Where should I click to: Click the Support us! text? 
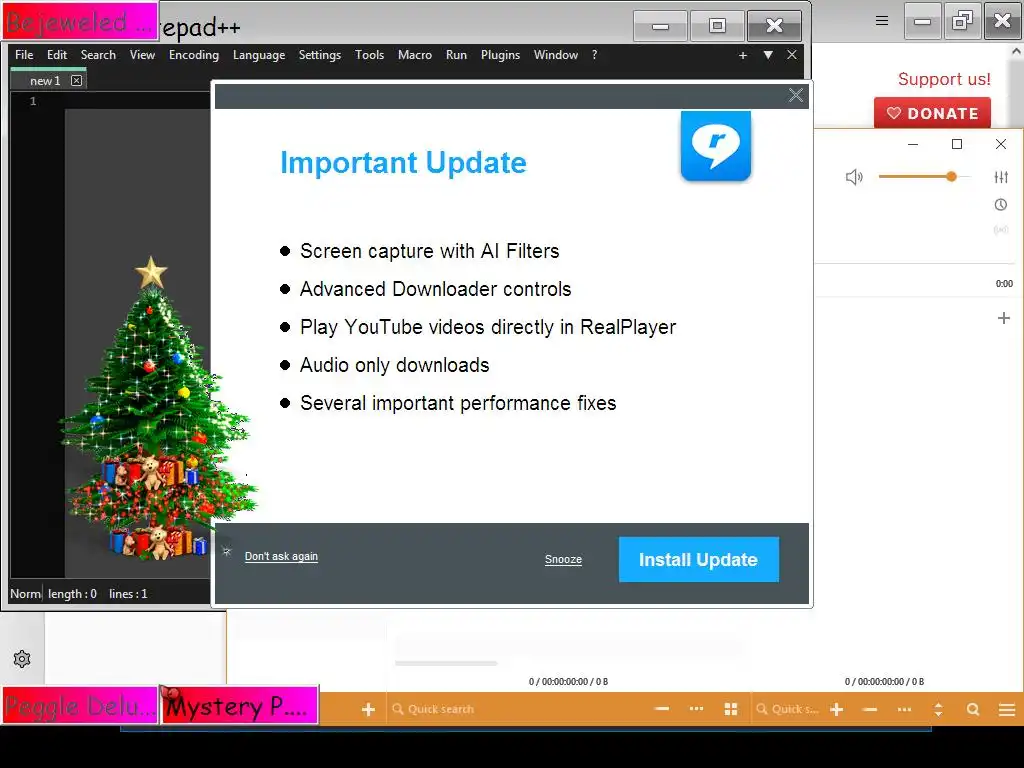point(944,79)
